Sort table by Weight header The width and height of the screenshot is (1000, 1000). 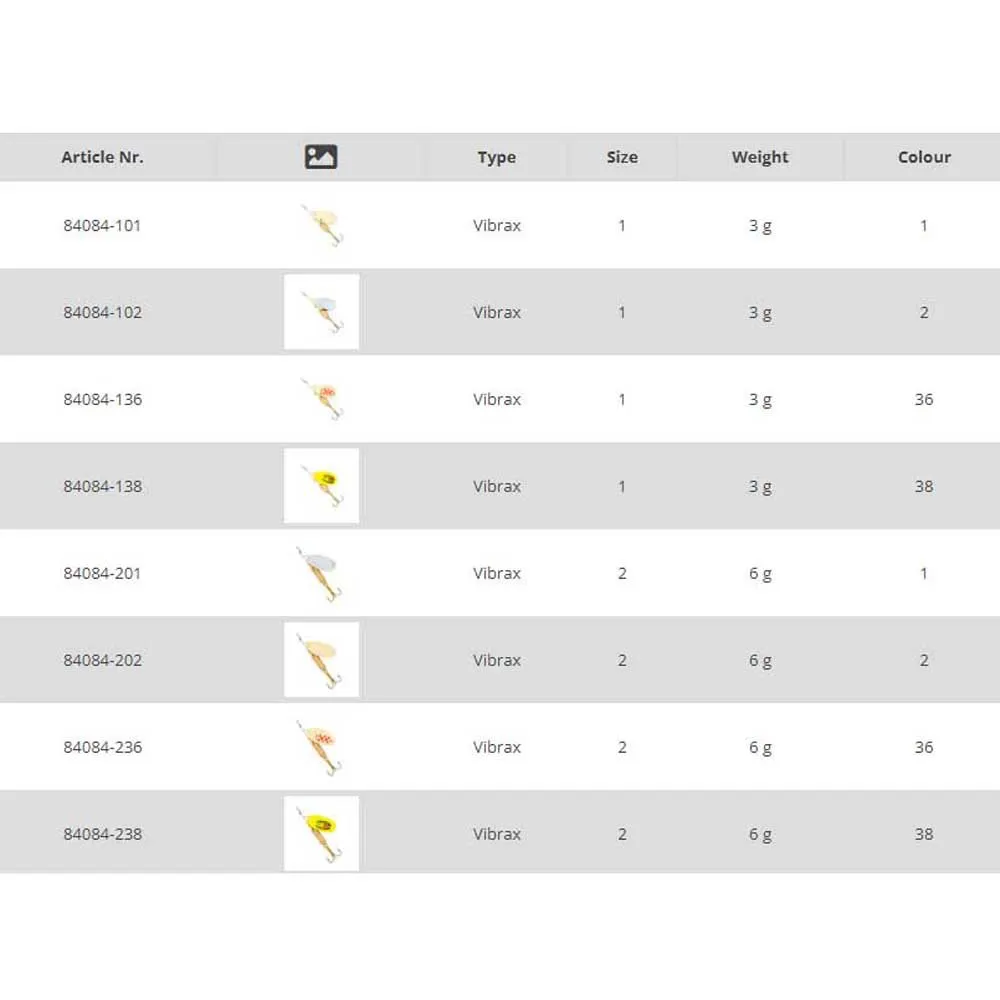760,157
